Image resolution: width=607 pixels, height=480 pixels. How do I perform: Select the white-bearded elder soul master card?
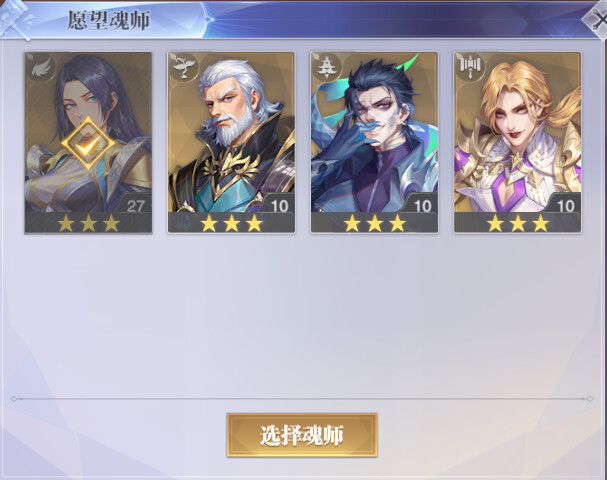pyautogui.click(x=231, y=142)
